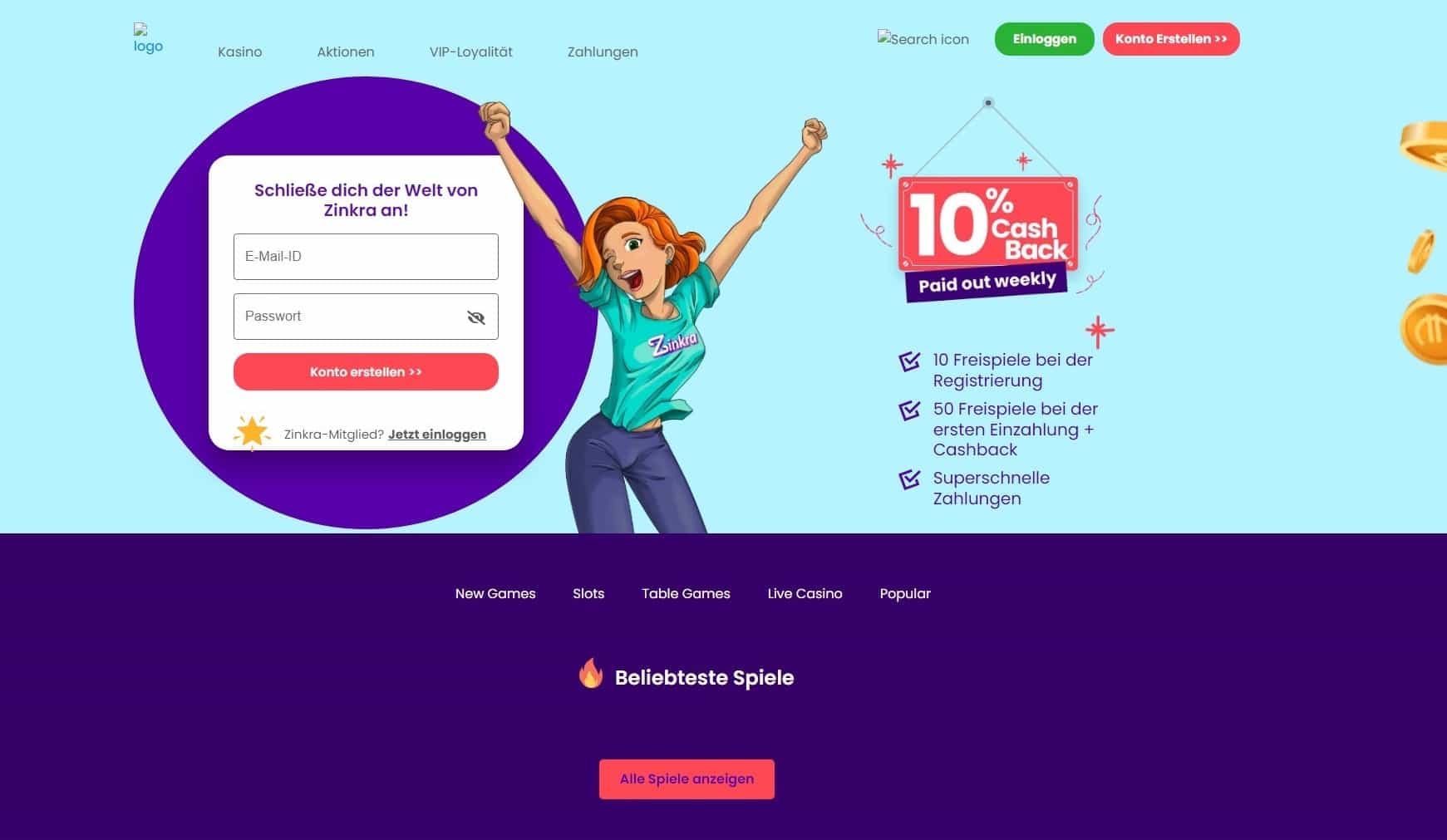This screenshot has height=840, width=1447.
Task: Go to the VIP-Loyalität page
Action: (x=471, y=52)
